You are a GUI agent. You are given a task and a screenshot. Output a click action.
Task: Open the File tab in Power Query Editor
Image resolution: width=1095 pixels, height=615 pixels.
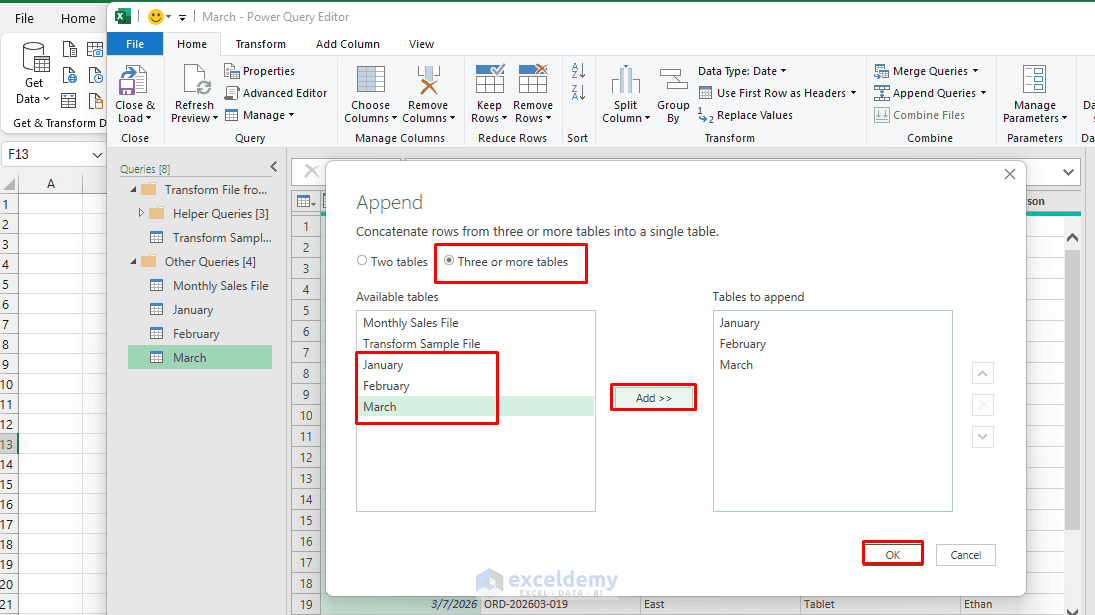pyautogui.click(x=135, y=43)
